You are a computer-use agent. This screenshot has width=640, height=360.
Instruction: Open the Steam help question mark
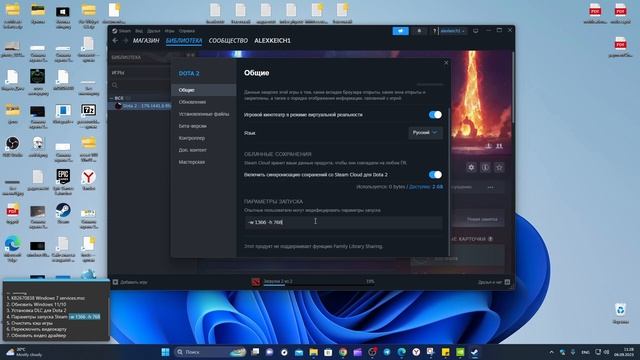(x=434, y=31)
